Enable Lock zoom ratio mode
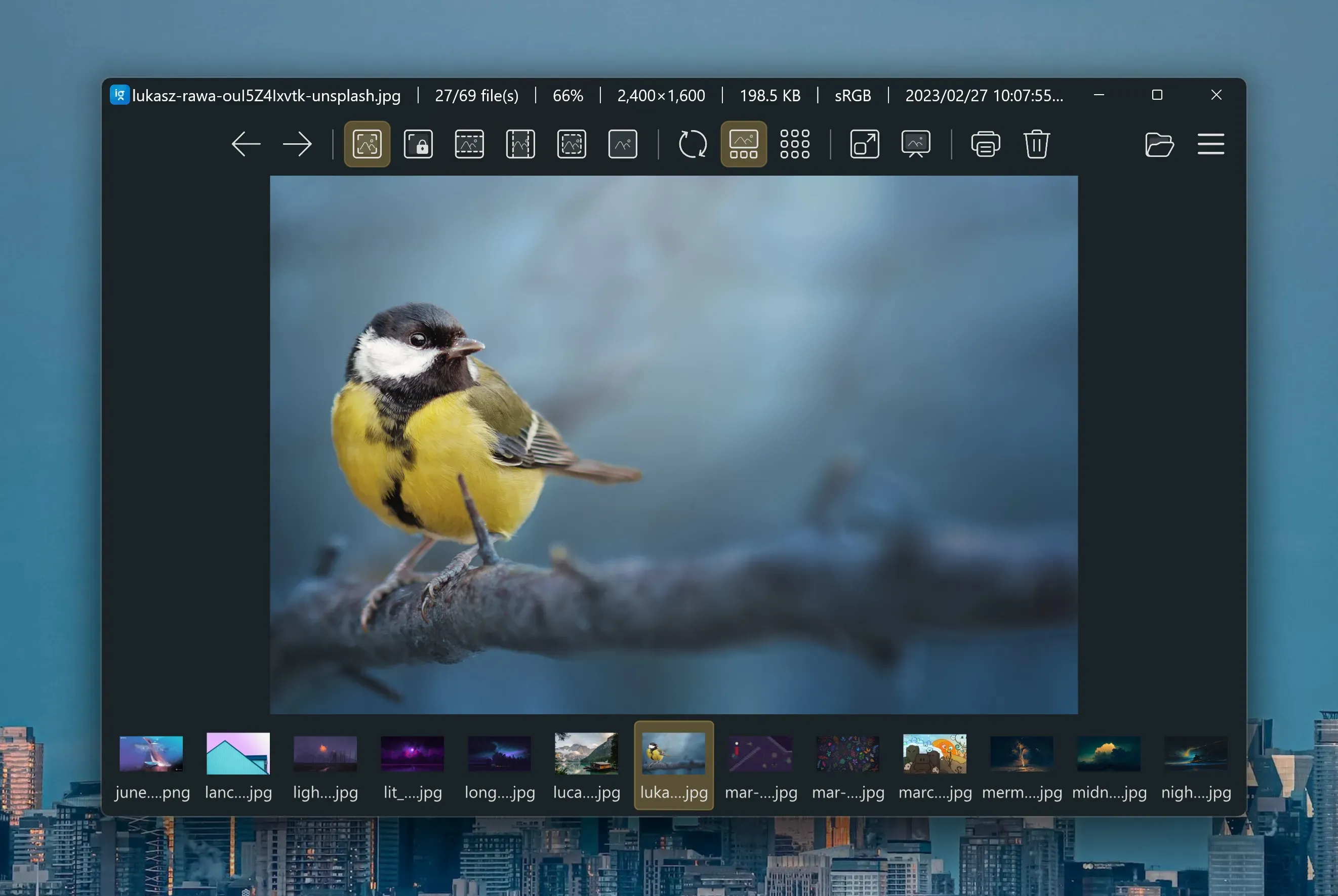This screenshot has height=896, width=1338. click(x=418, y=144)
